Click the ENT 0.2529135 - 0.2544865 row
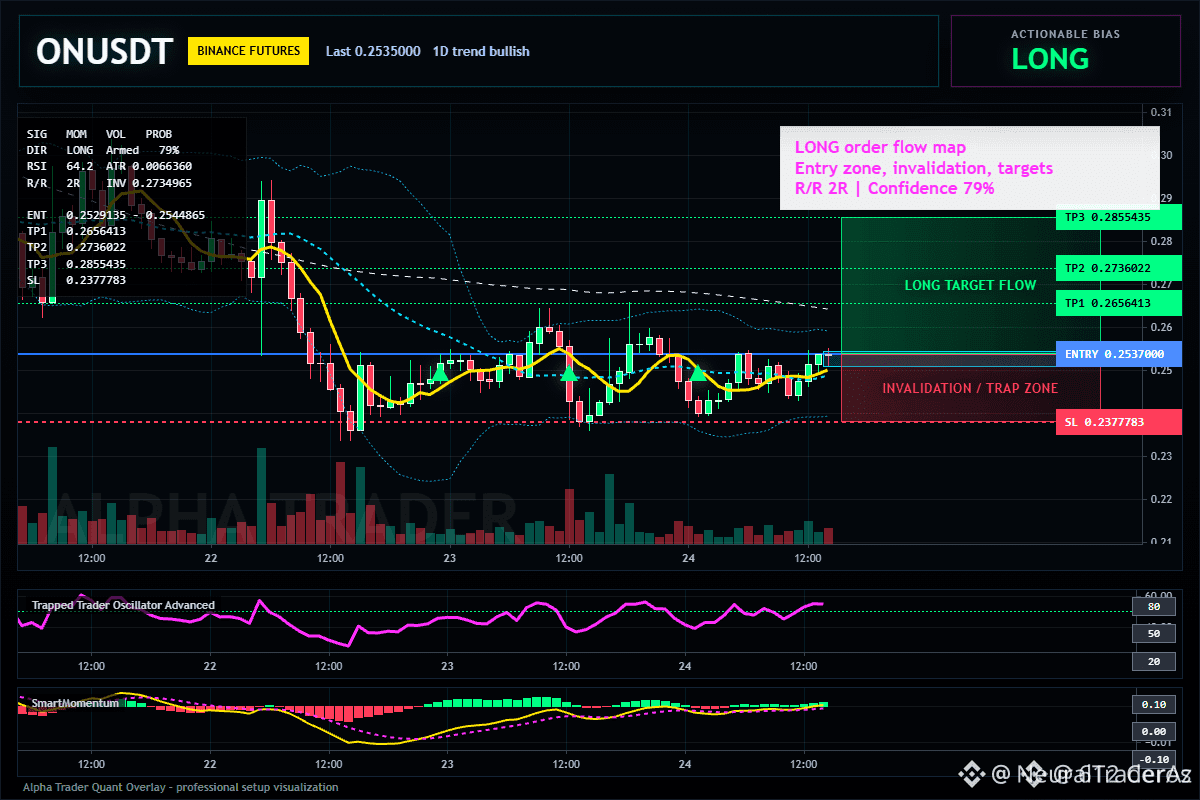The image size is (1200, 800). (116, 215)
